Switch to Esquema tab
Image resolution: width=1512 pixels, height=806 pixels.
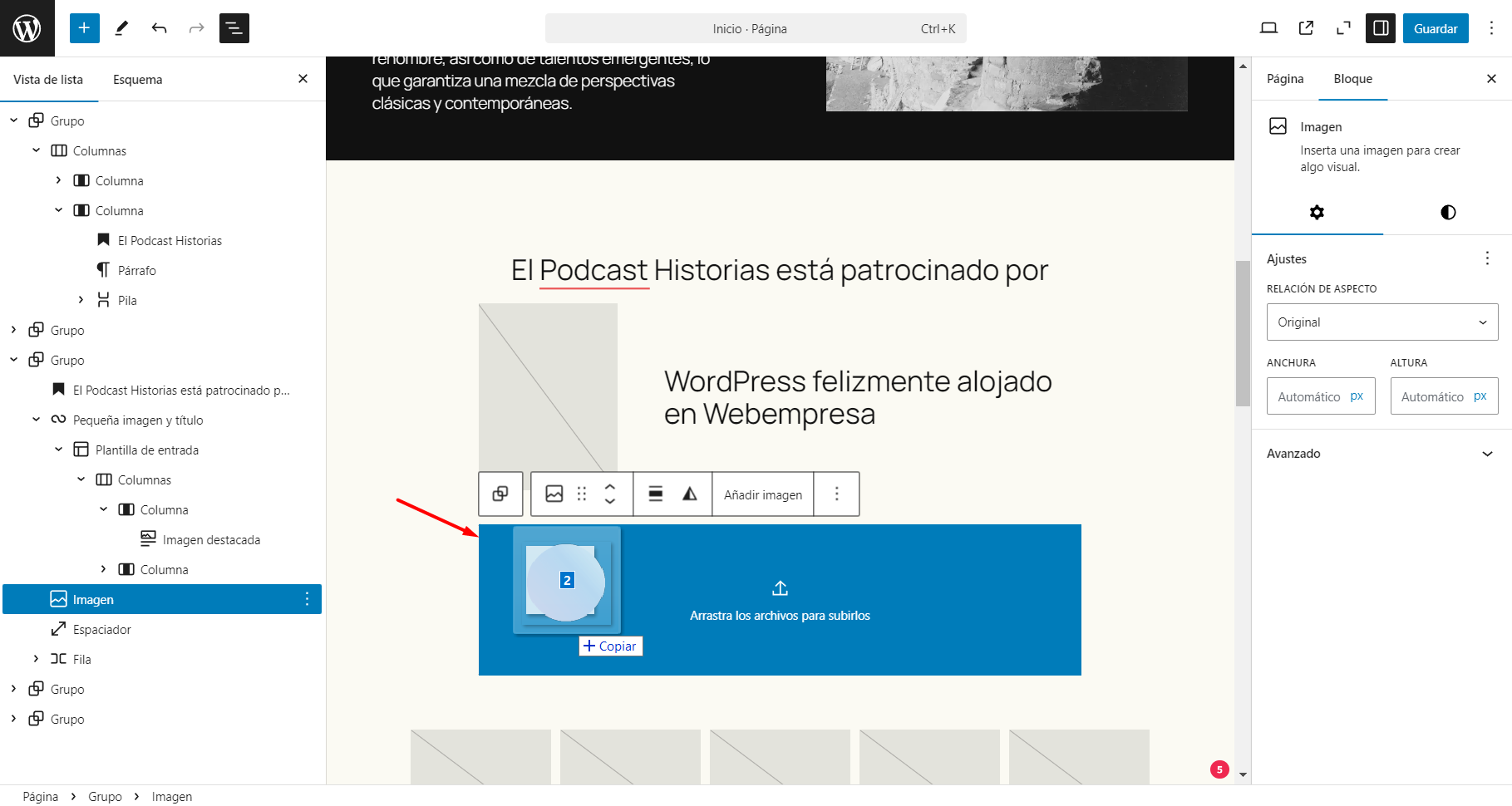tap(138, 80)
